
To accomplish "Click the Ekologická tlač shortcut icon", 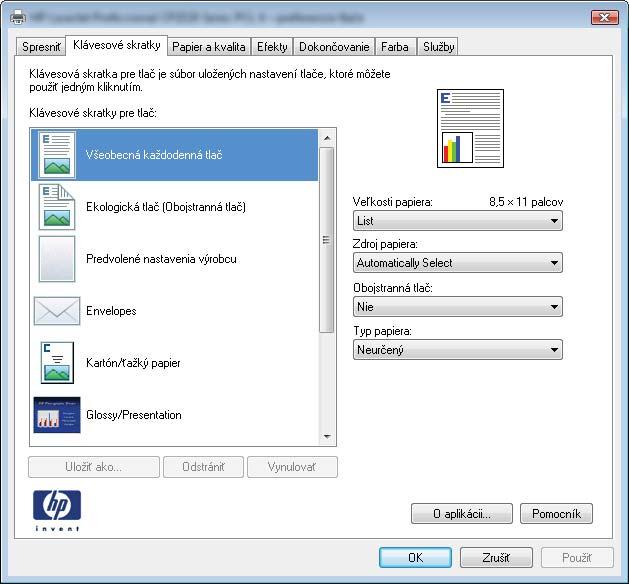I will tap(57, 207).
